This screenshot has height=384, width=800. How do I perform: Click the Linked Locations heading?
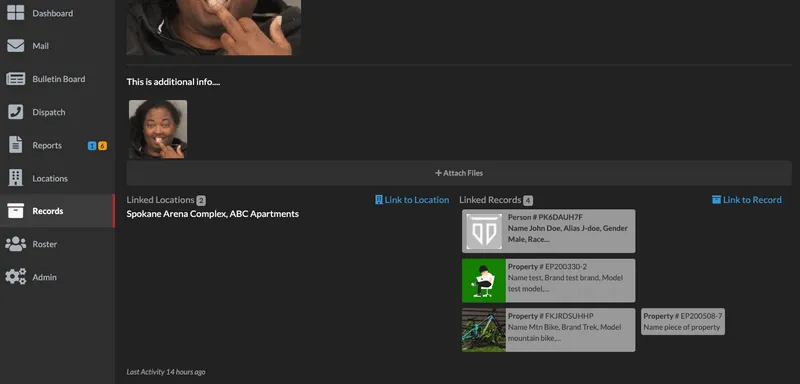[x=160, y=200]
